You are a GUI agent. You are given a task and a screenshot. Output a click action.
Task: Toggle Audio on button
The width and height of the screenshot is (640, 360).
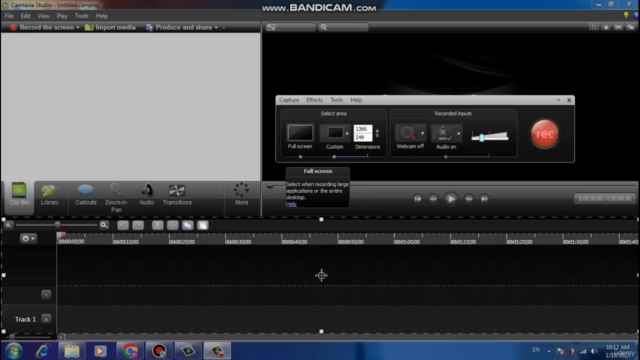tap(443, 133)
